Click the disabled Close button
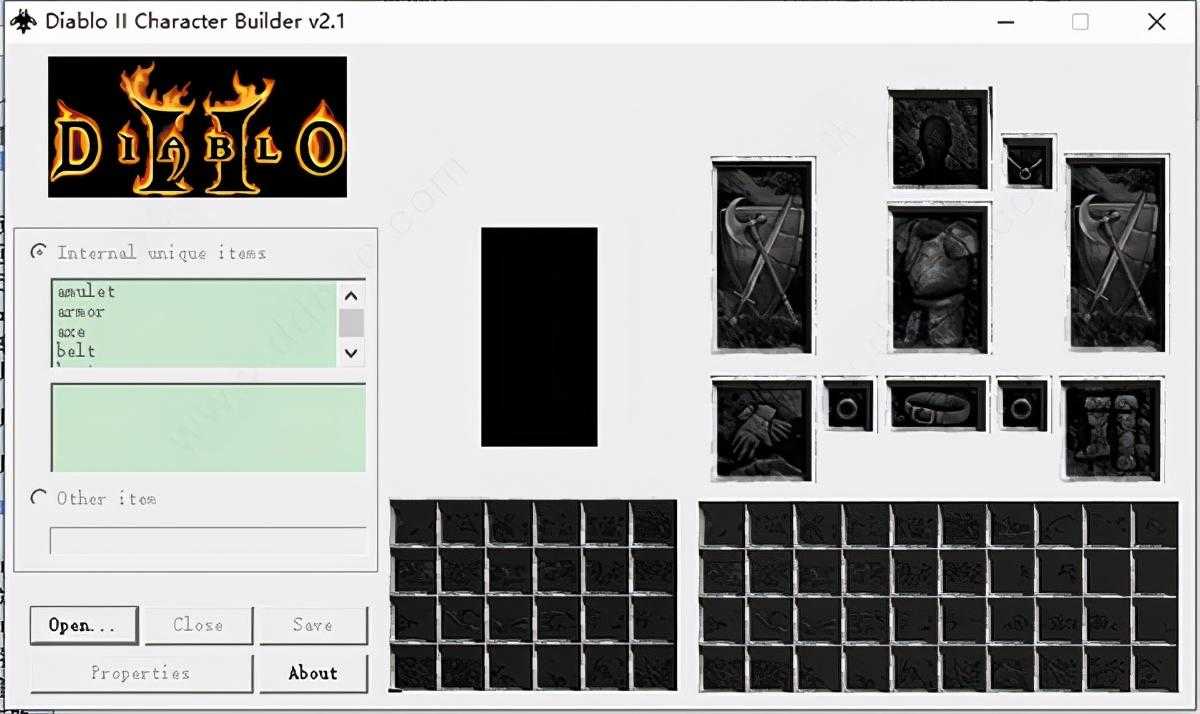1200x714 pixels. click(x=198, y=625)
